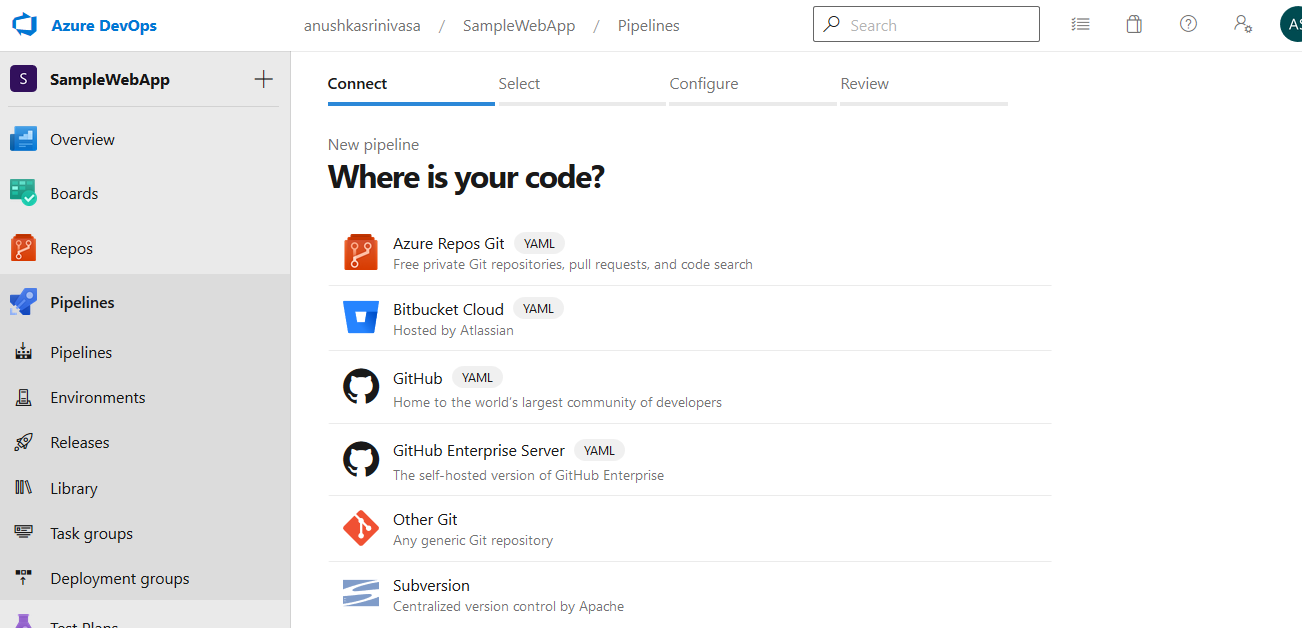Choose Azure Repos Git as code source
This screenshot has height=628, width=1302.
pos(690,253)
